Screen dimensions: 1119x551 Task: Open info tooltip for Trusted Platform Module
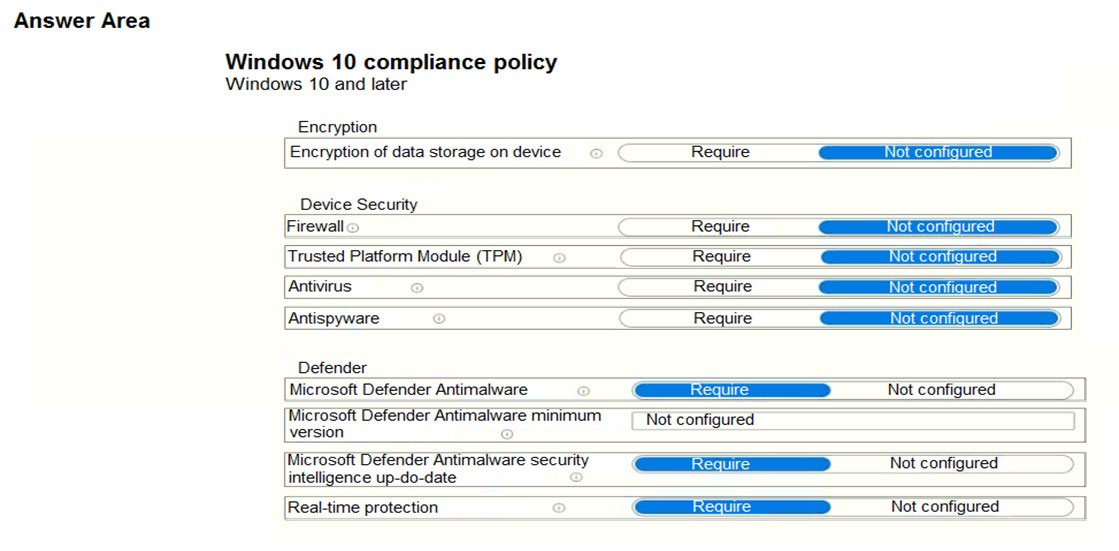560,258
